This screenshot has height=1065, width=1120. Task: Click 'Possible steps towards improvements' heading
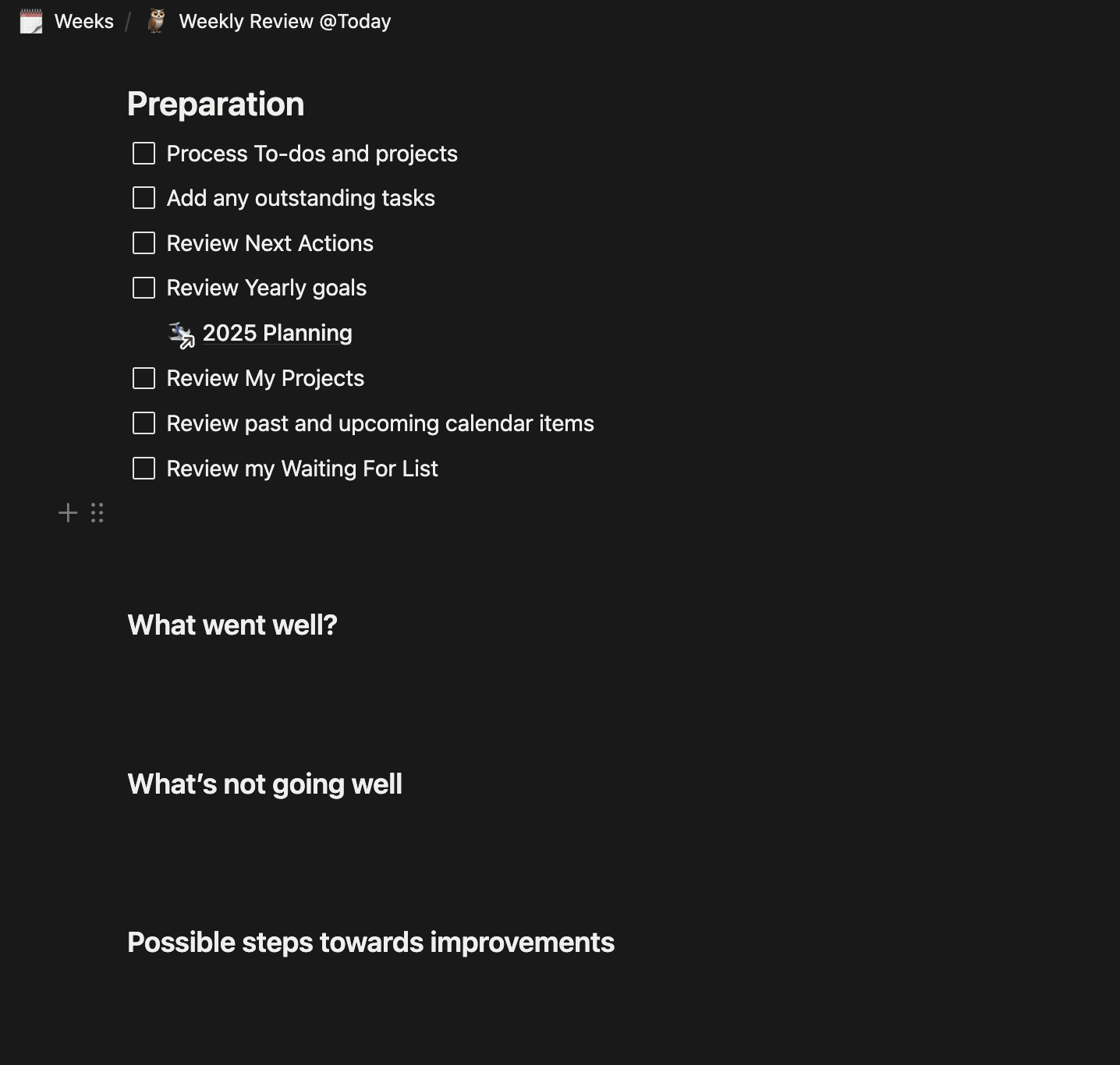click(x=370, y=943)
